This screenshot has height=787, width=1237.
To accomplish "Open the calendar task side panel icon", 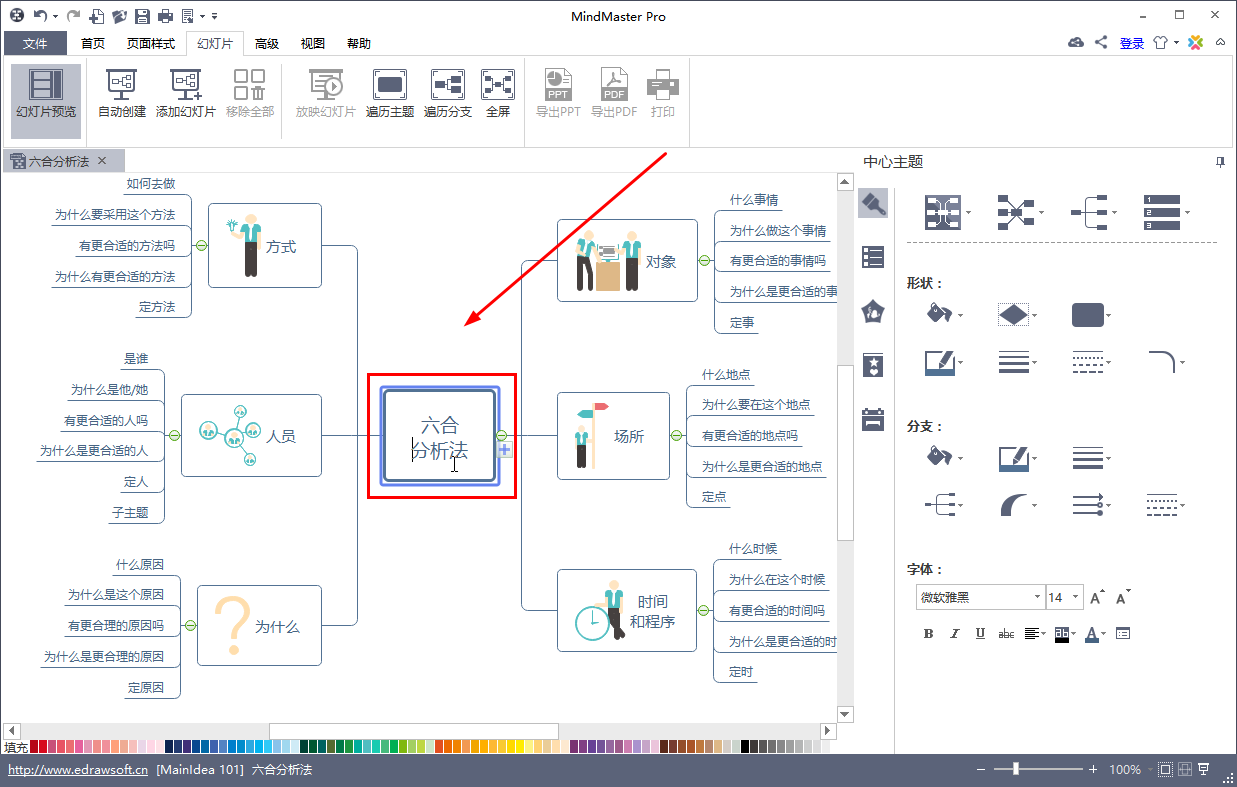I will (873, 419).
